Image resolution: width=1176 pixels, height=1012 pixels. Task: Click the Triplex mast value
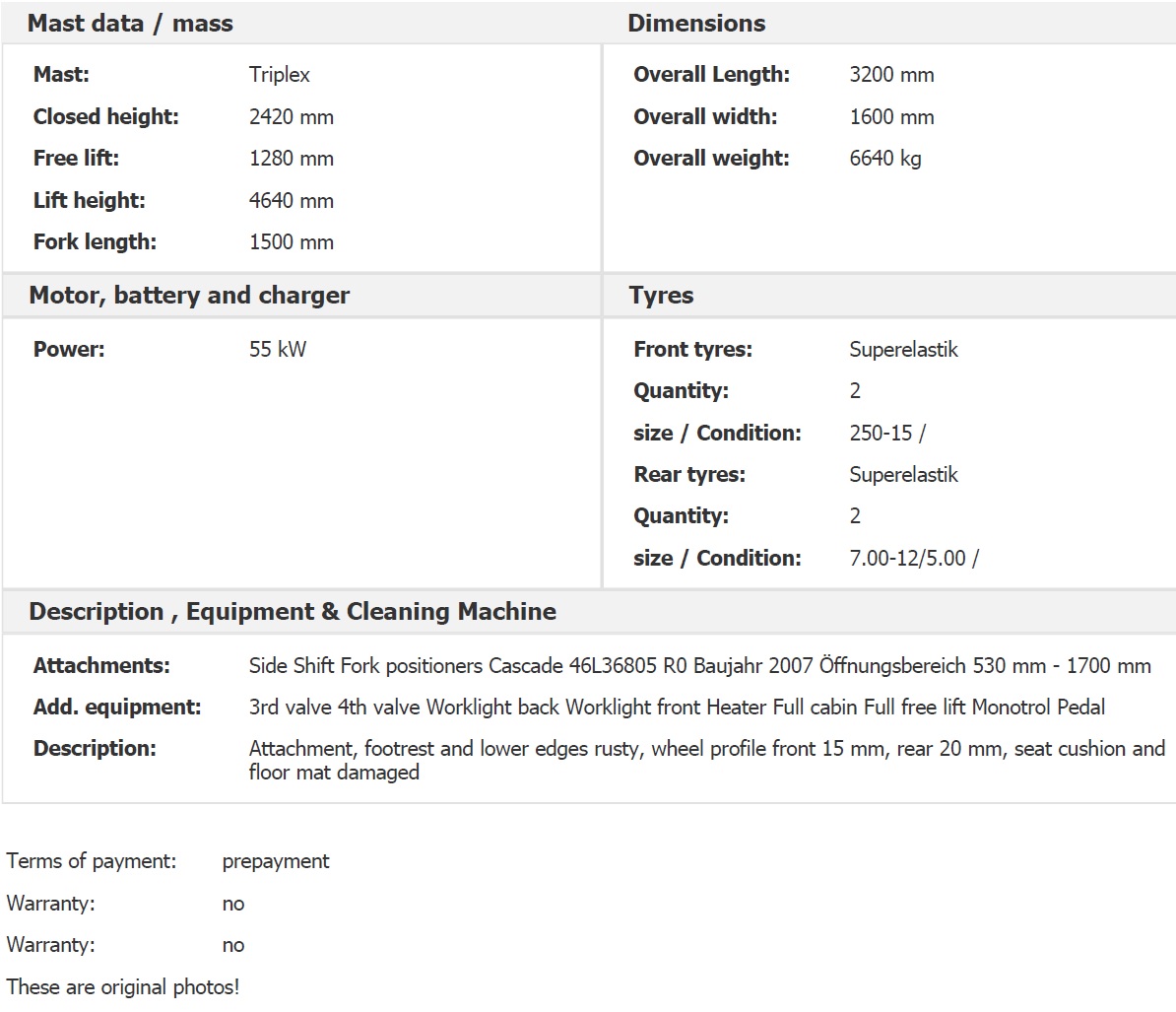tap(279, 74)
